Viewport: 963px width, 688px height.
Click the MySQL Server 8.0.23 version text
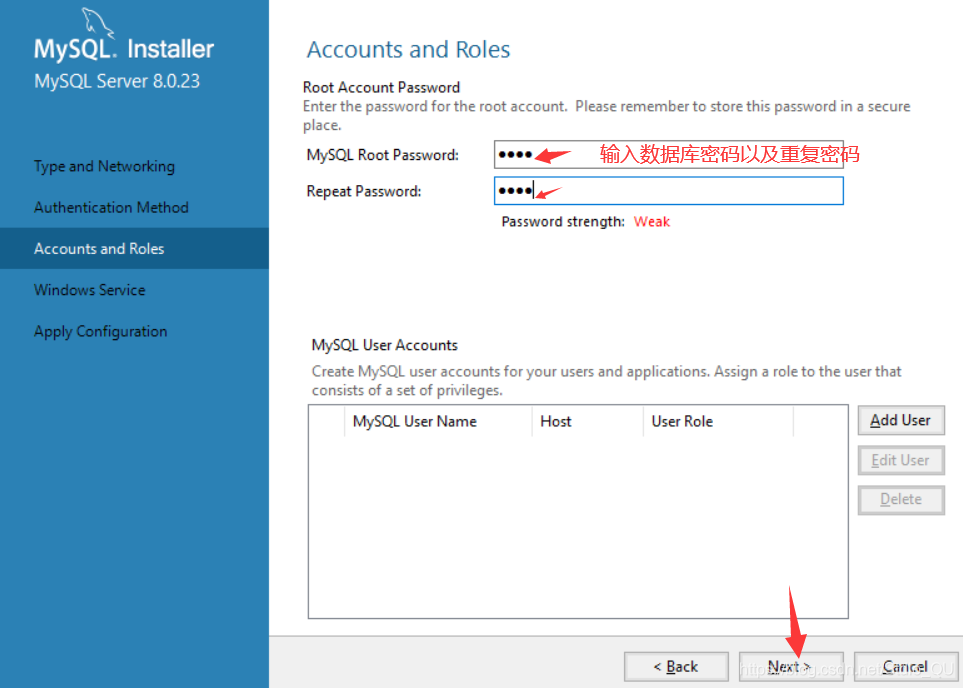click(x=117, y=81)
